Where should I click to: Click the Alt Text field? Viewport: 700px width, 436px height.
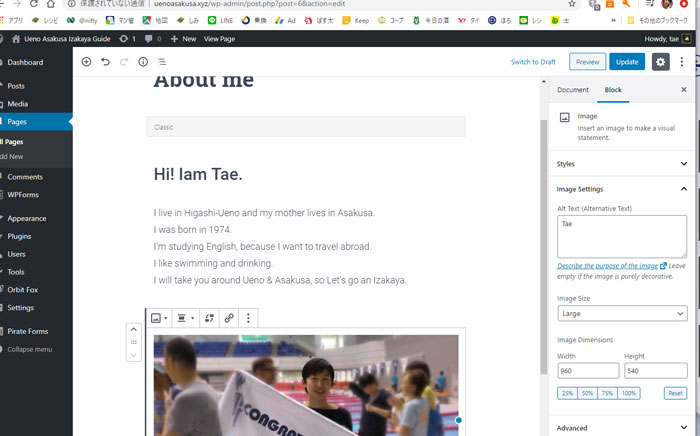pos(622,237)
